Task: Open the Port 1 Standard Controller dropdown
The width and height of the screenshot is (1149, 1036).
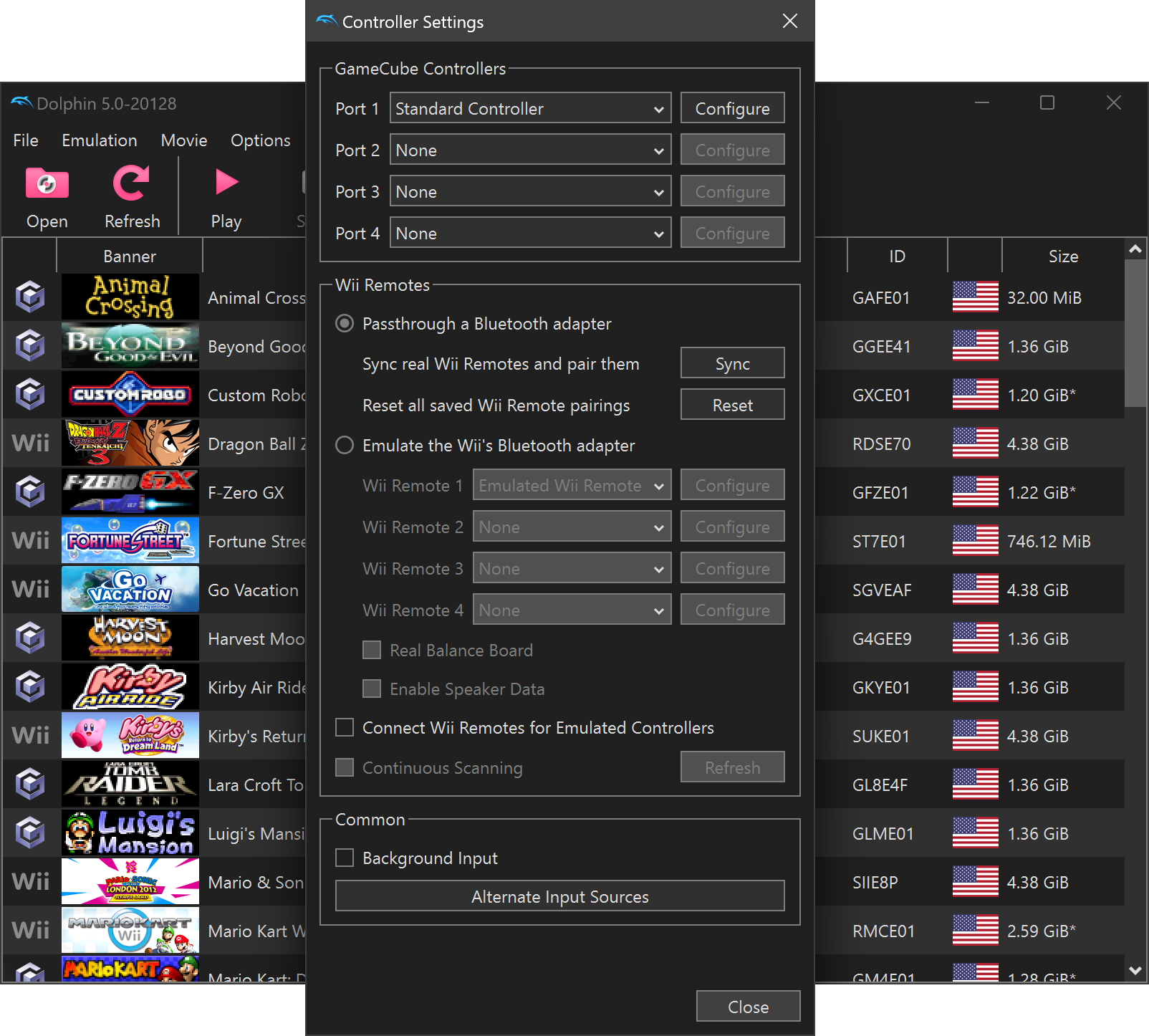Action: 530,108
